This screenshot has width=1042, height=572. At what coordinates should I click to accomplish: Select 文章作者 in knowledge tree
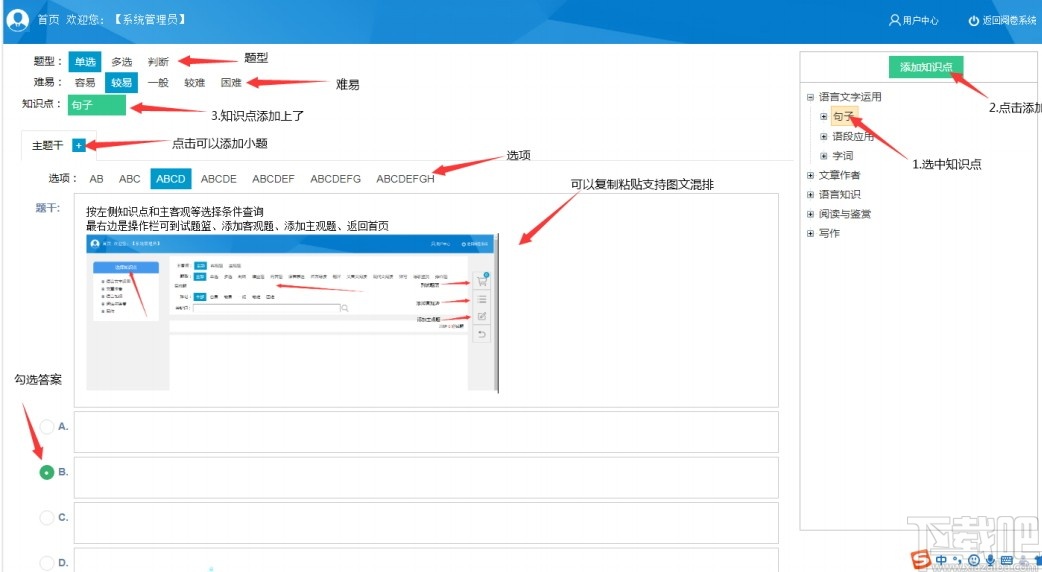click(x=839, y=175)
